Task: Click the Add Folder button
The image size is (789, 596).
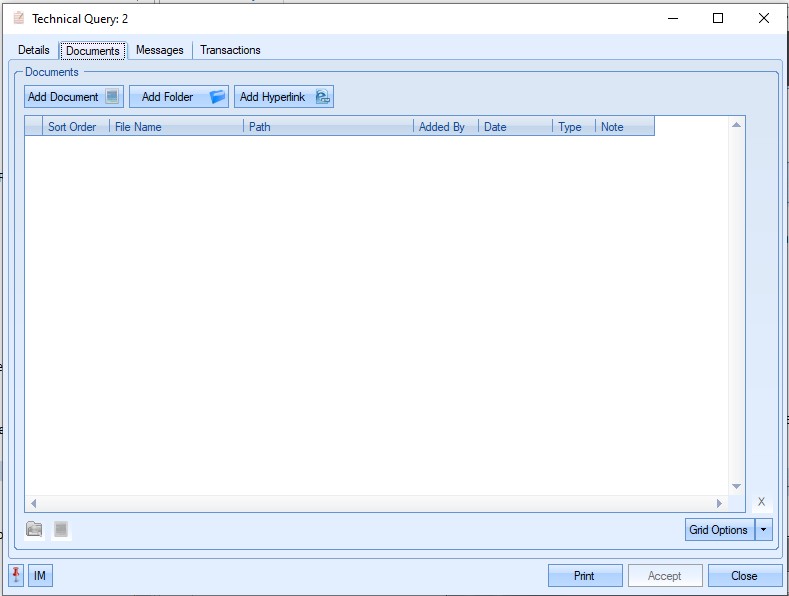Action: point(179,97)
